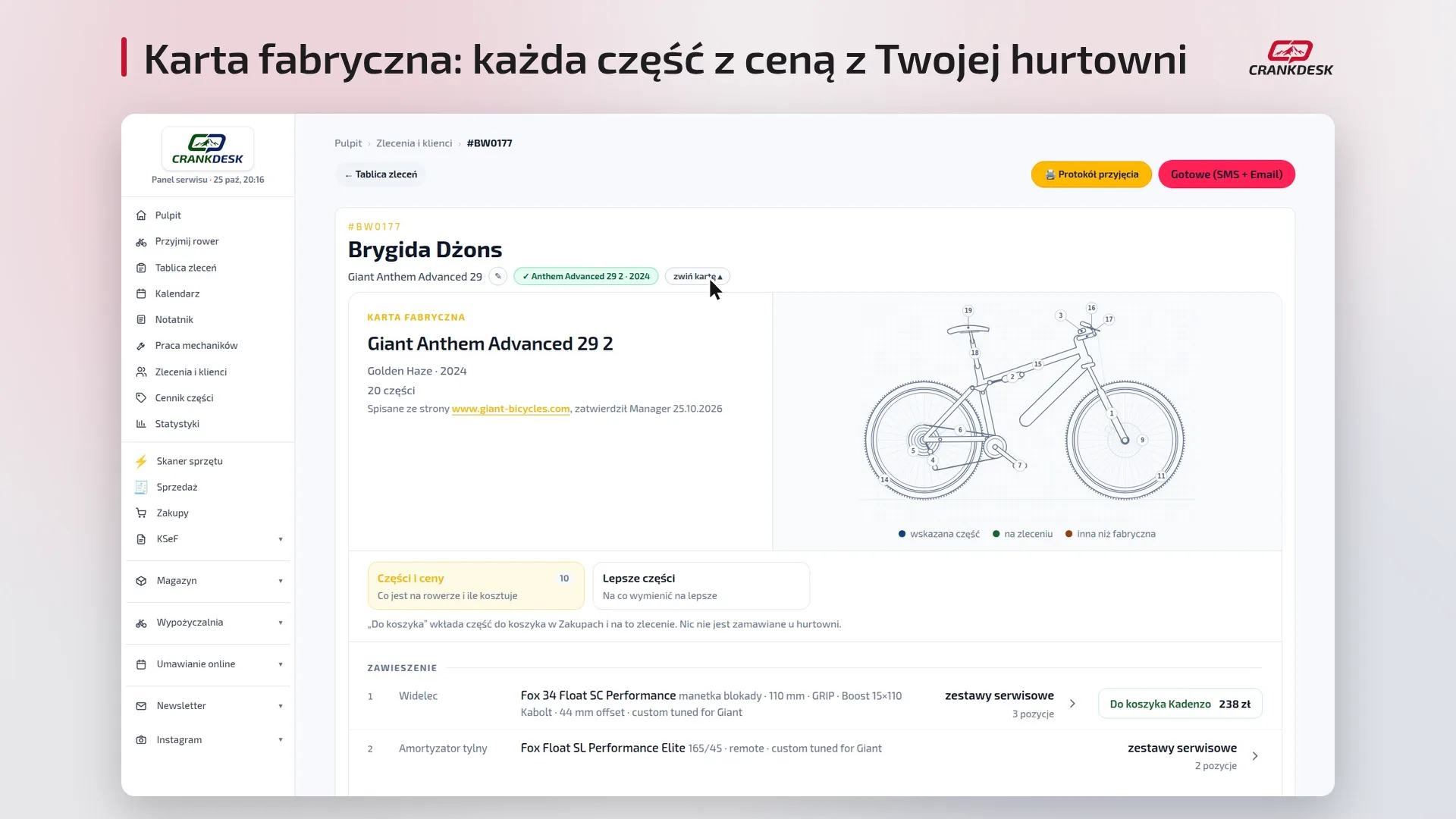Click the count badge 10 on Części tab
Viewport: 1456px width, 819px height.
click(564, 579)
